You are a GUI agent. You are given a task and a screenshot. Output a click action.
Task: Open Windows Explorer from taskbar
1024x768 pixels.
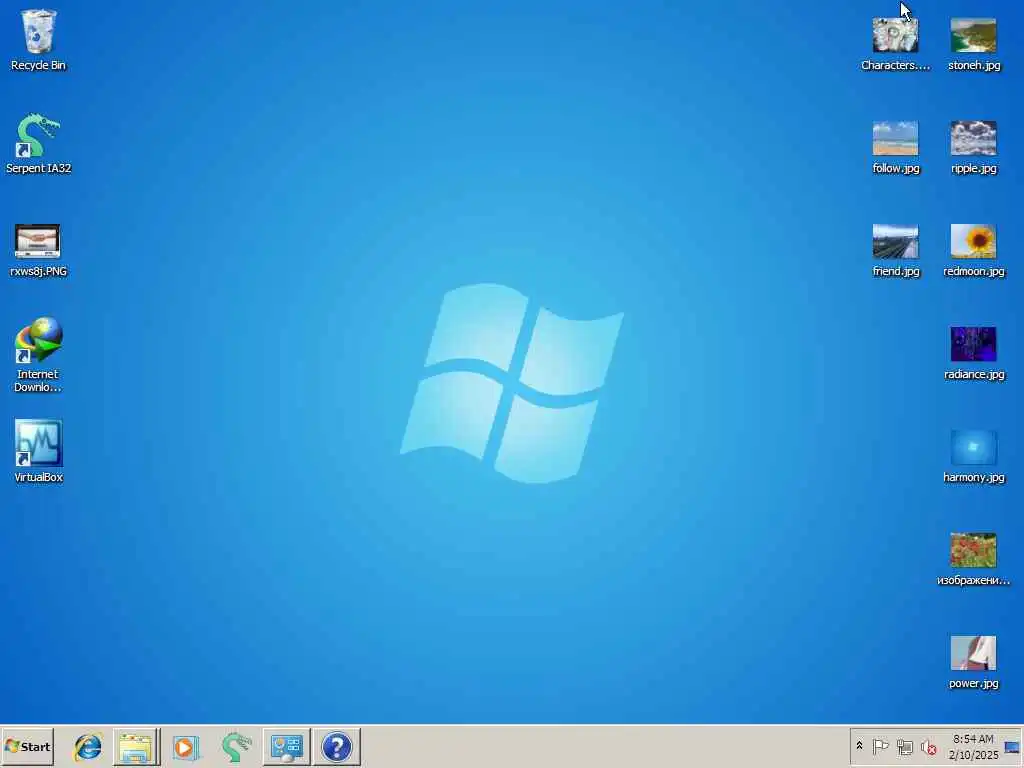point(136,746)
